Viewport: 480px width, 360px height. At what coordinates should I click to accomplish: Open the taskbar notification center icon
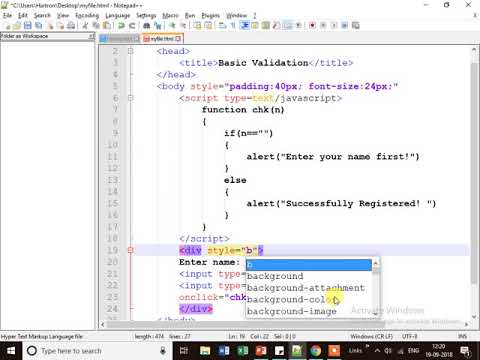pos(465,351)
